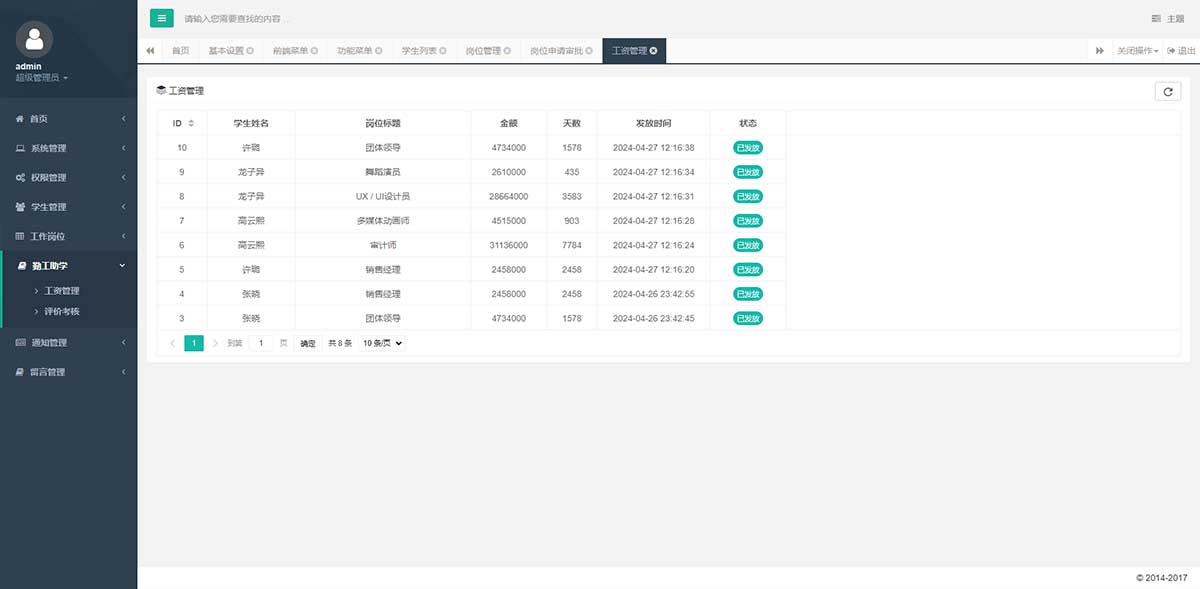Click the green hamburger menu toggle button
Screen dimensions: 1200x589
click(x=162, y=18)
